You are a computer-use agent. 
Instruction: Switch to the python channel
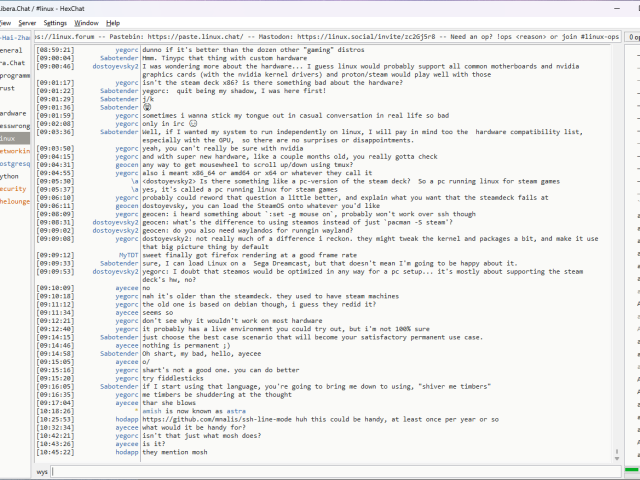tap(11, 175)
